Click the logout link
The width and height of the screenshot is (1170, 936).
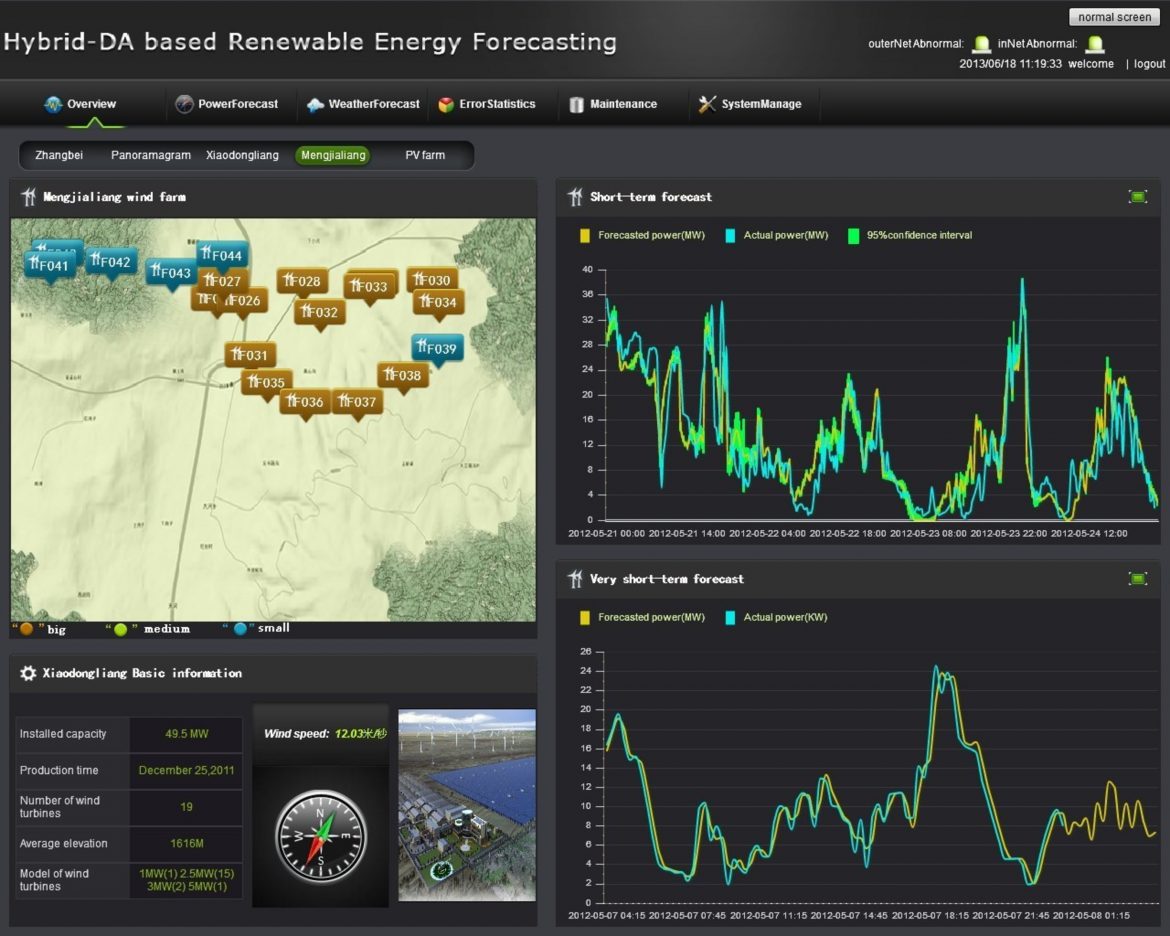1148,63
